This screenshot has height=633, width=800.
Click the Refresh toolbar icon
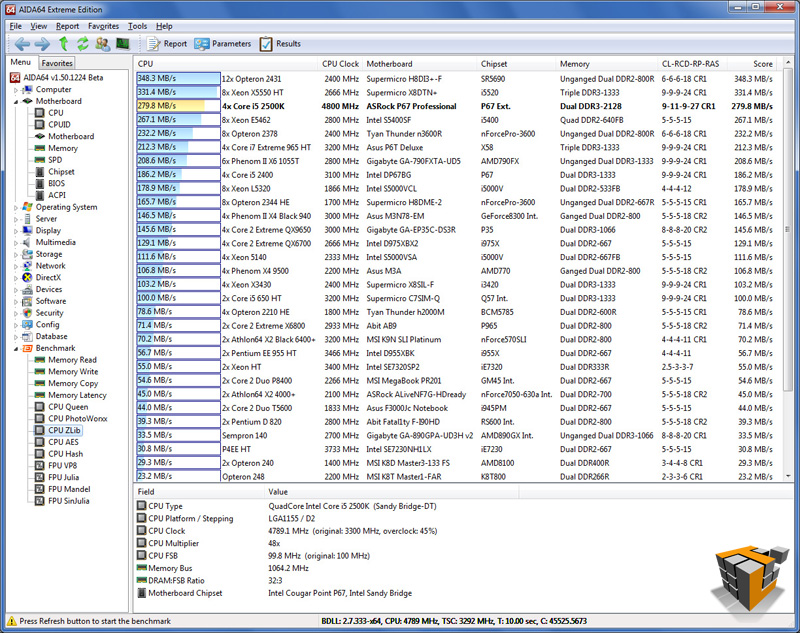click(x=83, y=44)
